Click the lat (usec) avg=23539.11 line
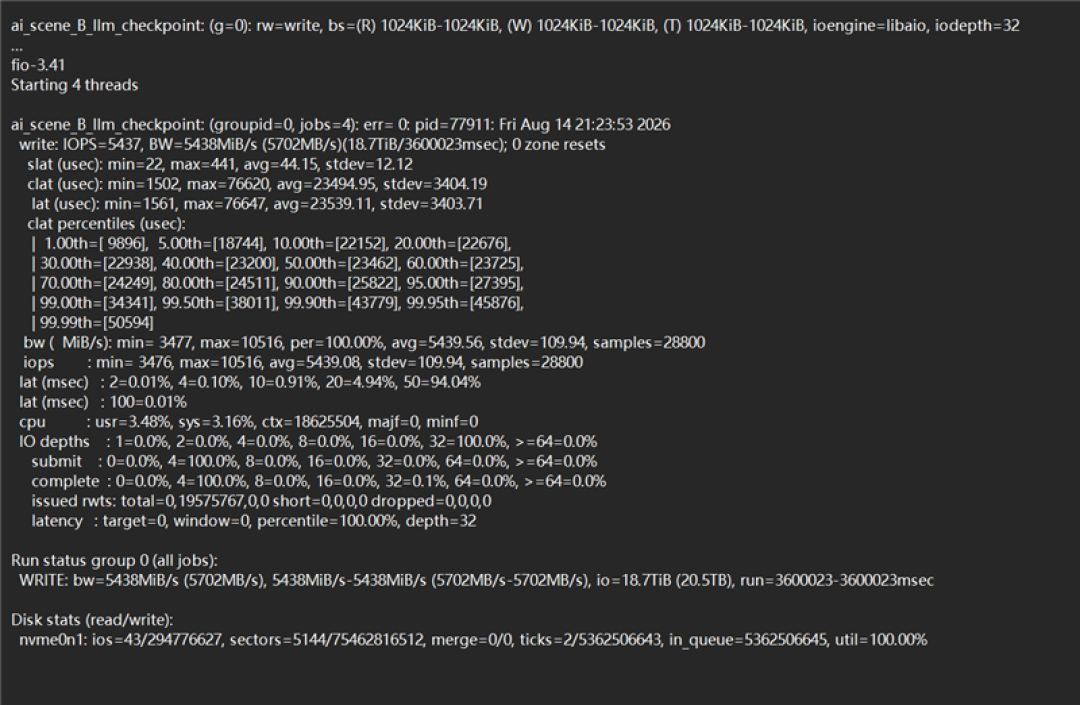Screen dimensions: 1080x705 click(257, 204)
